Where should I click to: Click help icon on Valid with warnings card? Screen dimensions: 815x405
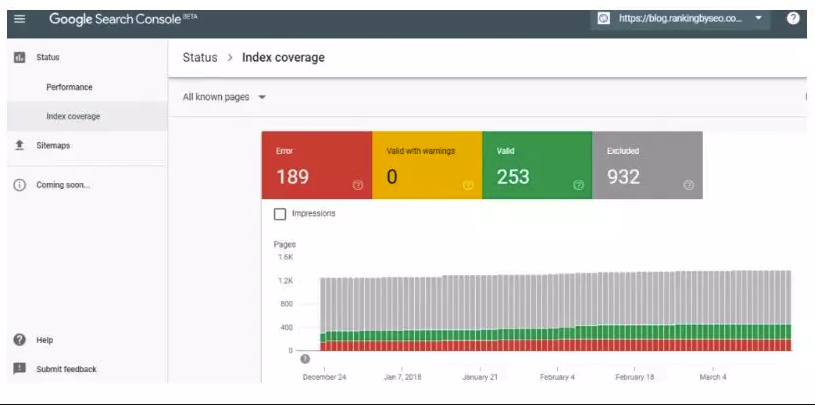point(468,185)
